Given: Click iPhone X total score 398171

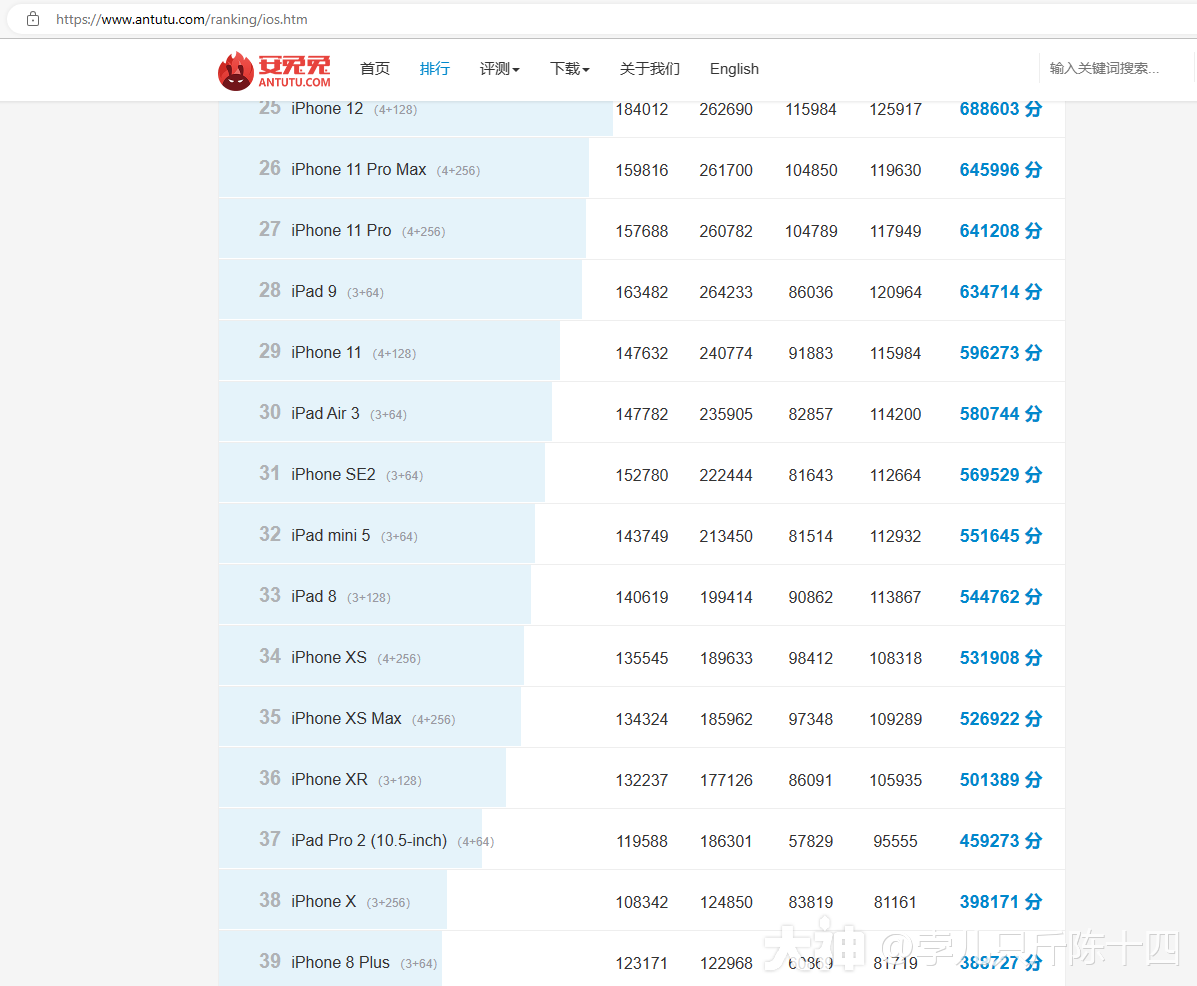Looking at the screenshot, I should pos(1000,902).
